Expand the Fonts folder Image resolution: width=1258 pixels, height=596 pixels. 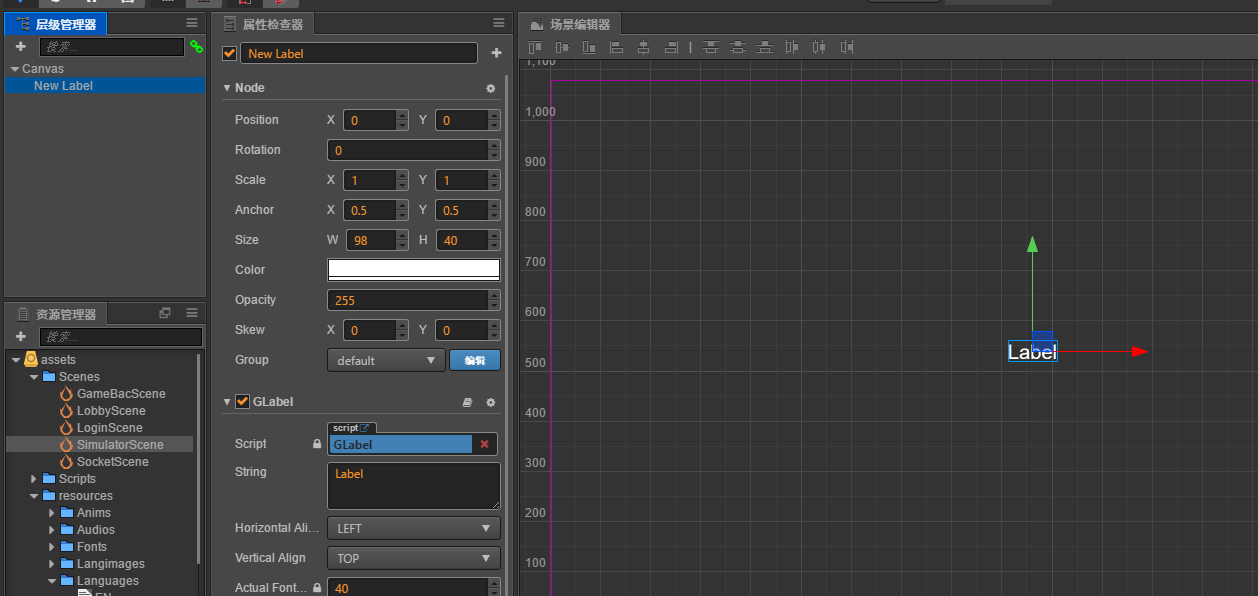point(52,547)
